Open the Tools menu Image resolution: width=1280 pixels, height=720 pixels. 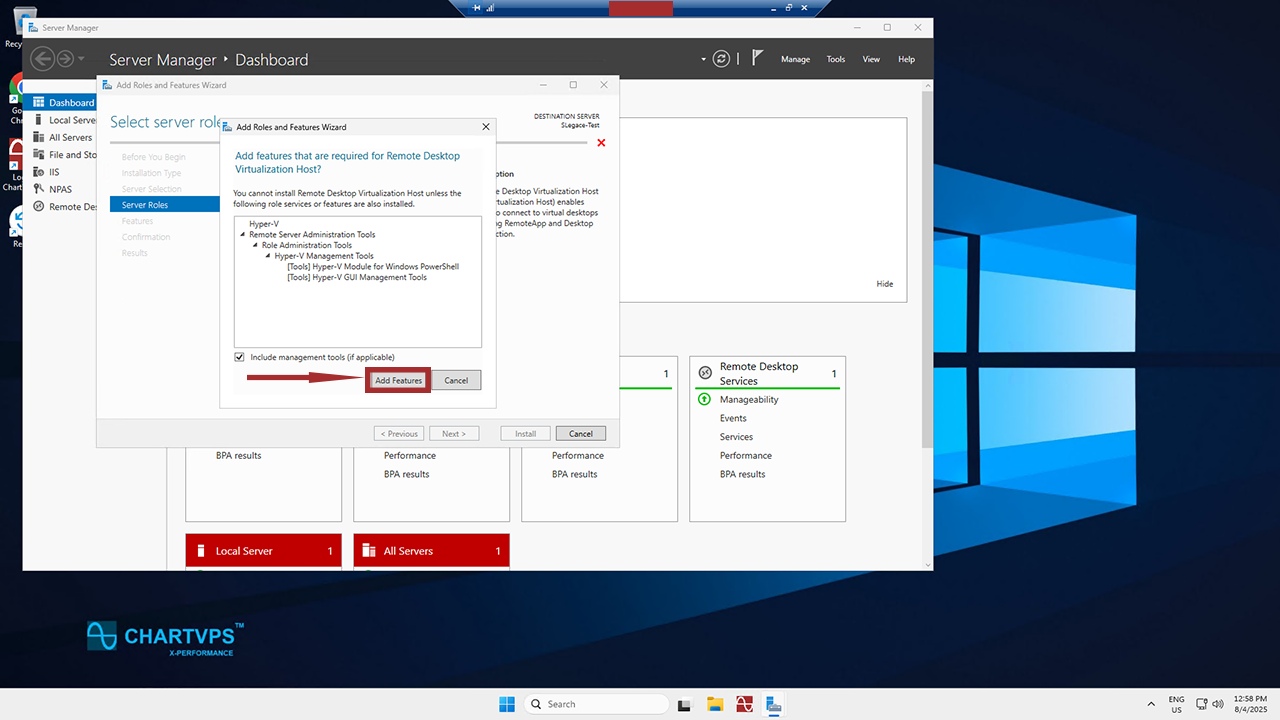[835, 59]
